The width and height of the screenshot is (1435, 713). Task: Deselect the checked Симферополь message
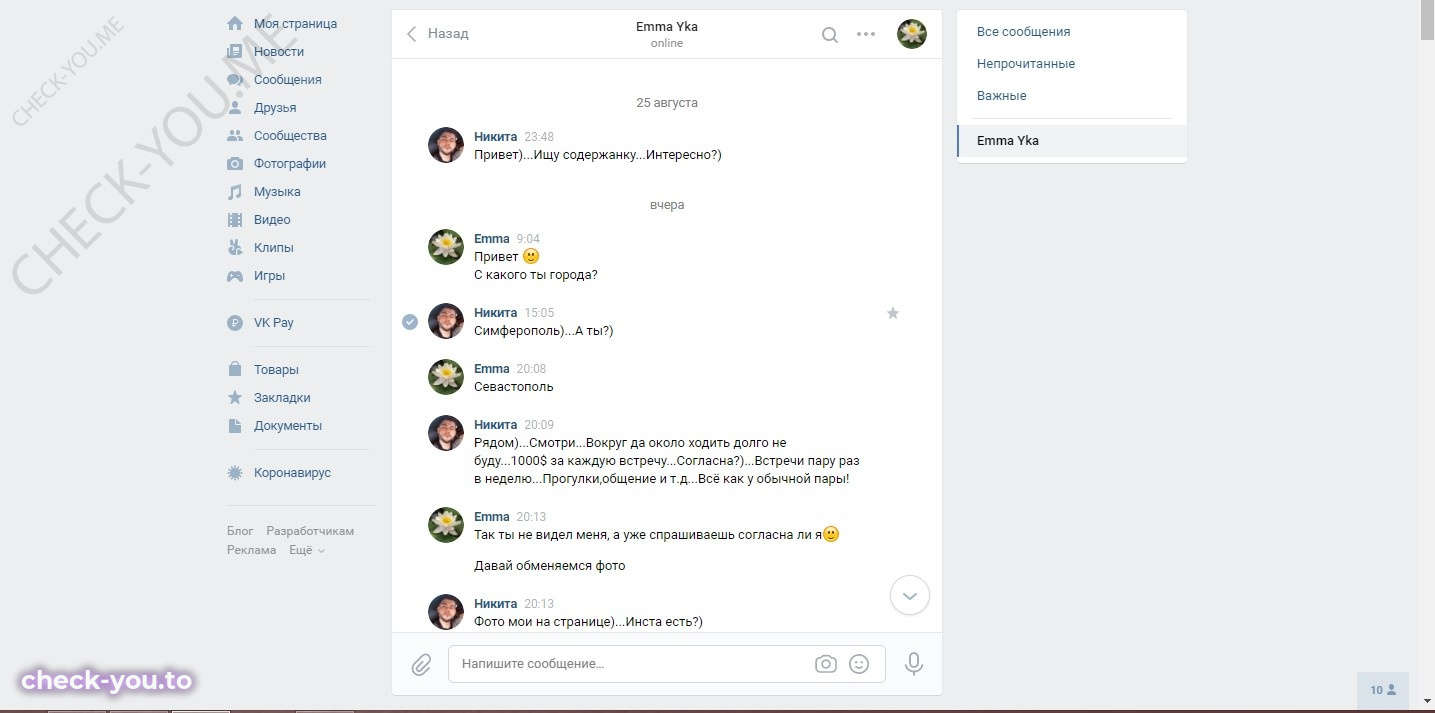(x=410, y=321)
